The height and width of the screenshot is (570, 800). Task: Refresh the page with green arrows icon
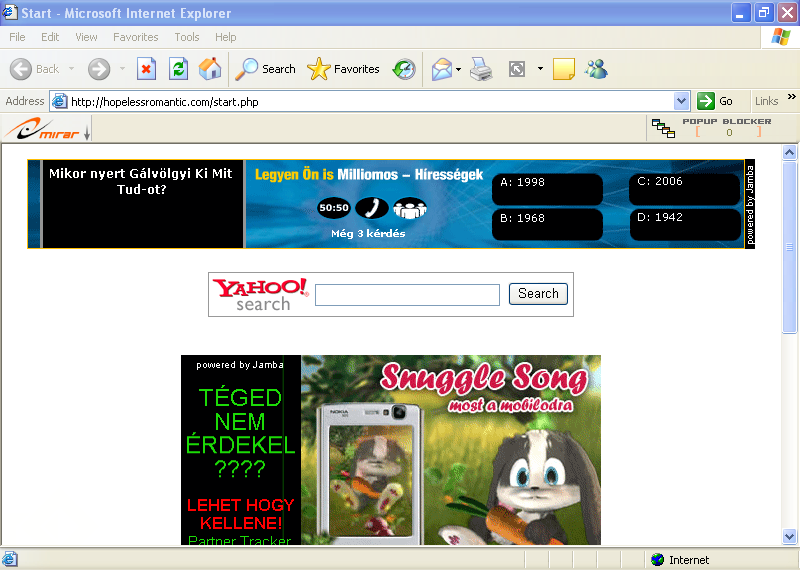[179, 69]
